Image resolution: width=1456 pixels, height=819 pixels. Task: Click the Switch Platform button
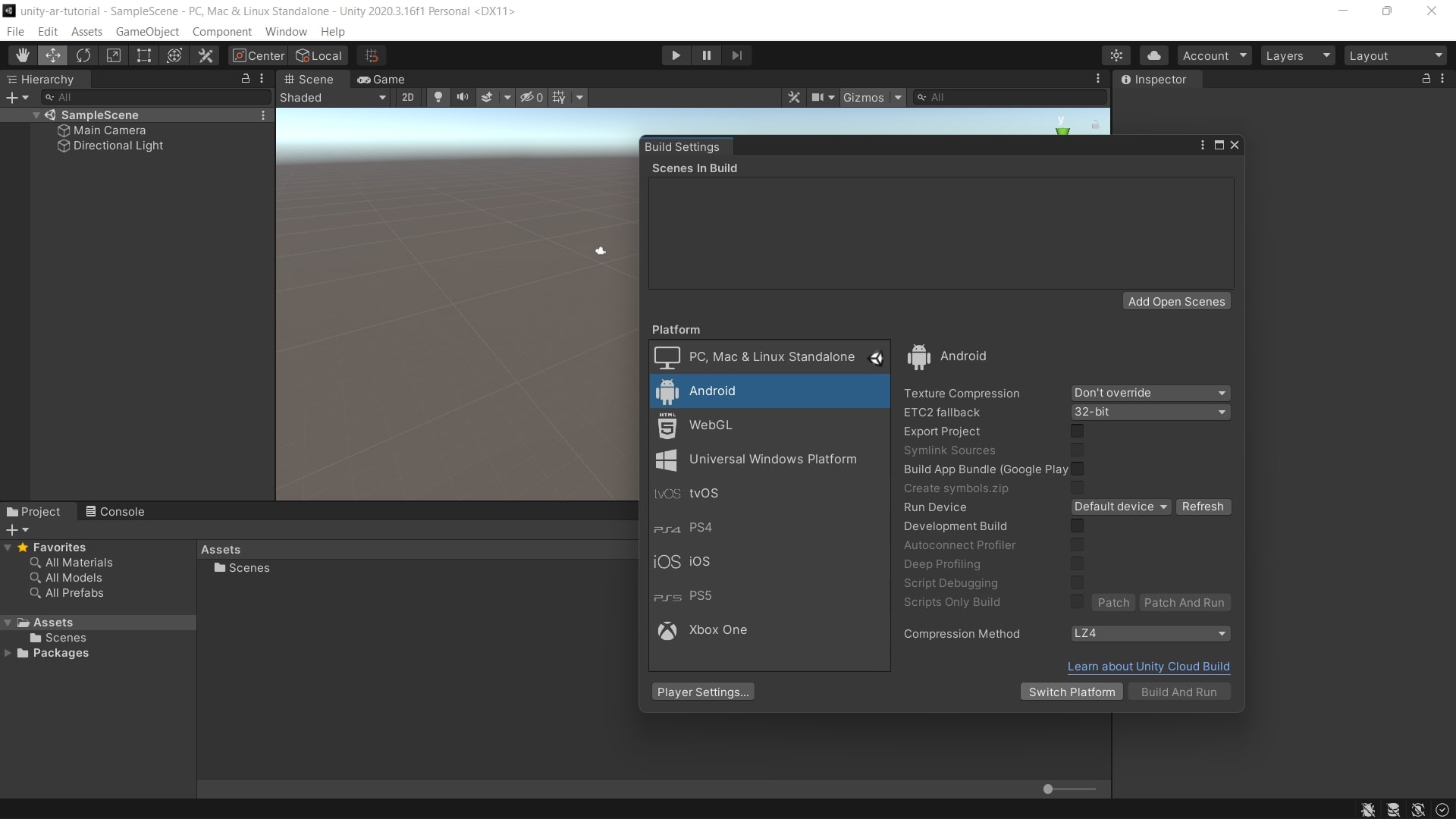coord(1072,692)
